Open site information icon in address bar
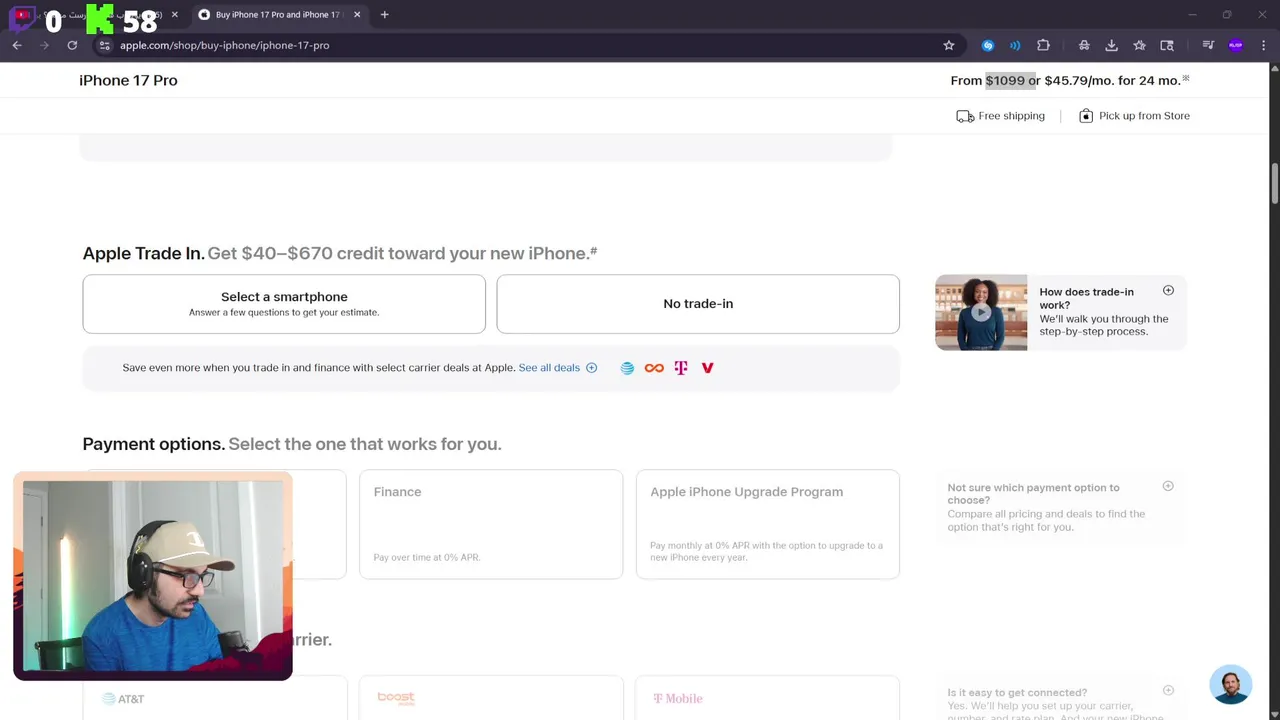The height and width of the screenshot is (720, 1280). click(x=104, y=45)
